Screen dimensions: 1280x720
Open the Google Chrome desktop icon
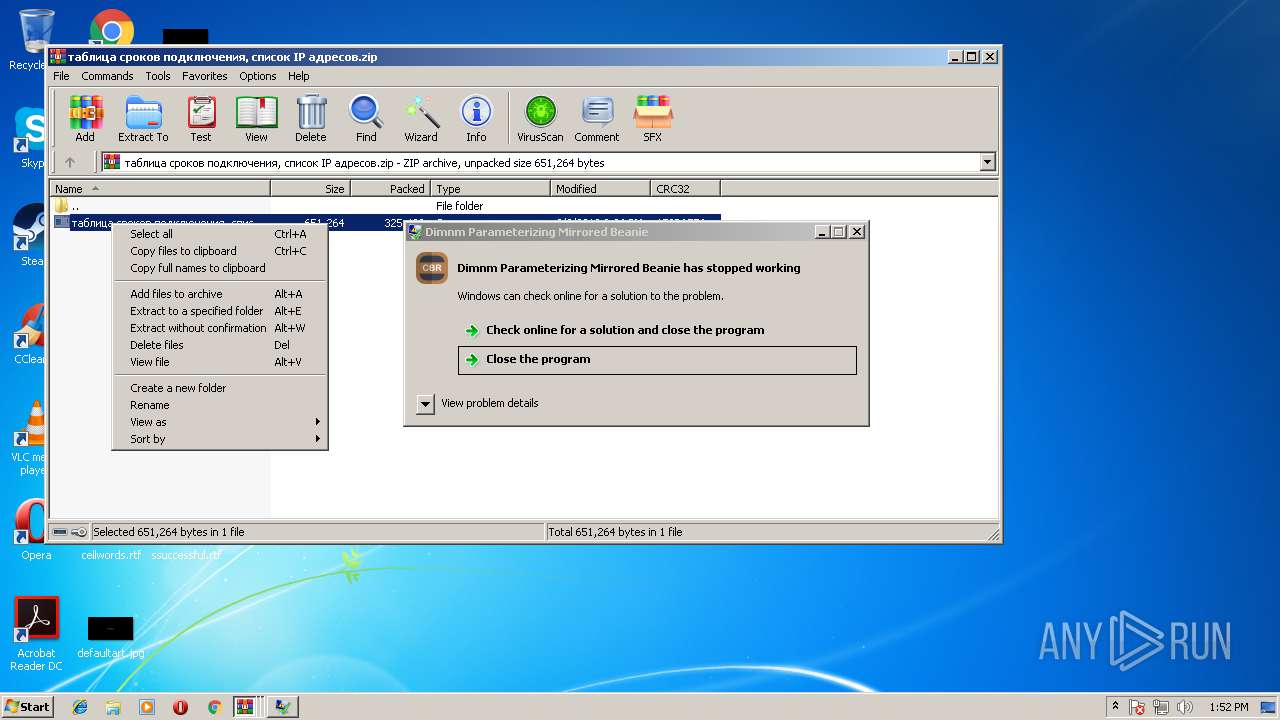[112, 30]
